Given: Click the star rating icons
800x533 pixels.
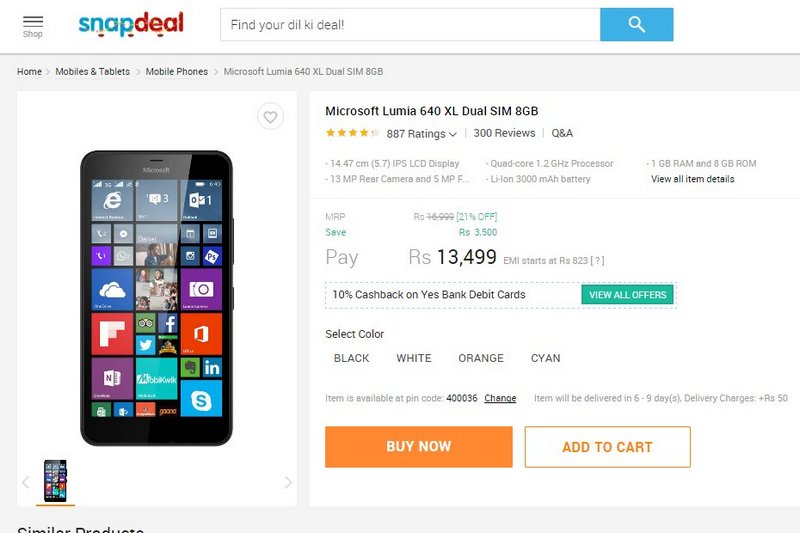Looking at the screenshot, I should [353, 133].
